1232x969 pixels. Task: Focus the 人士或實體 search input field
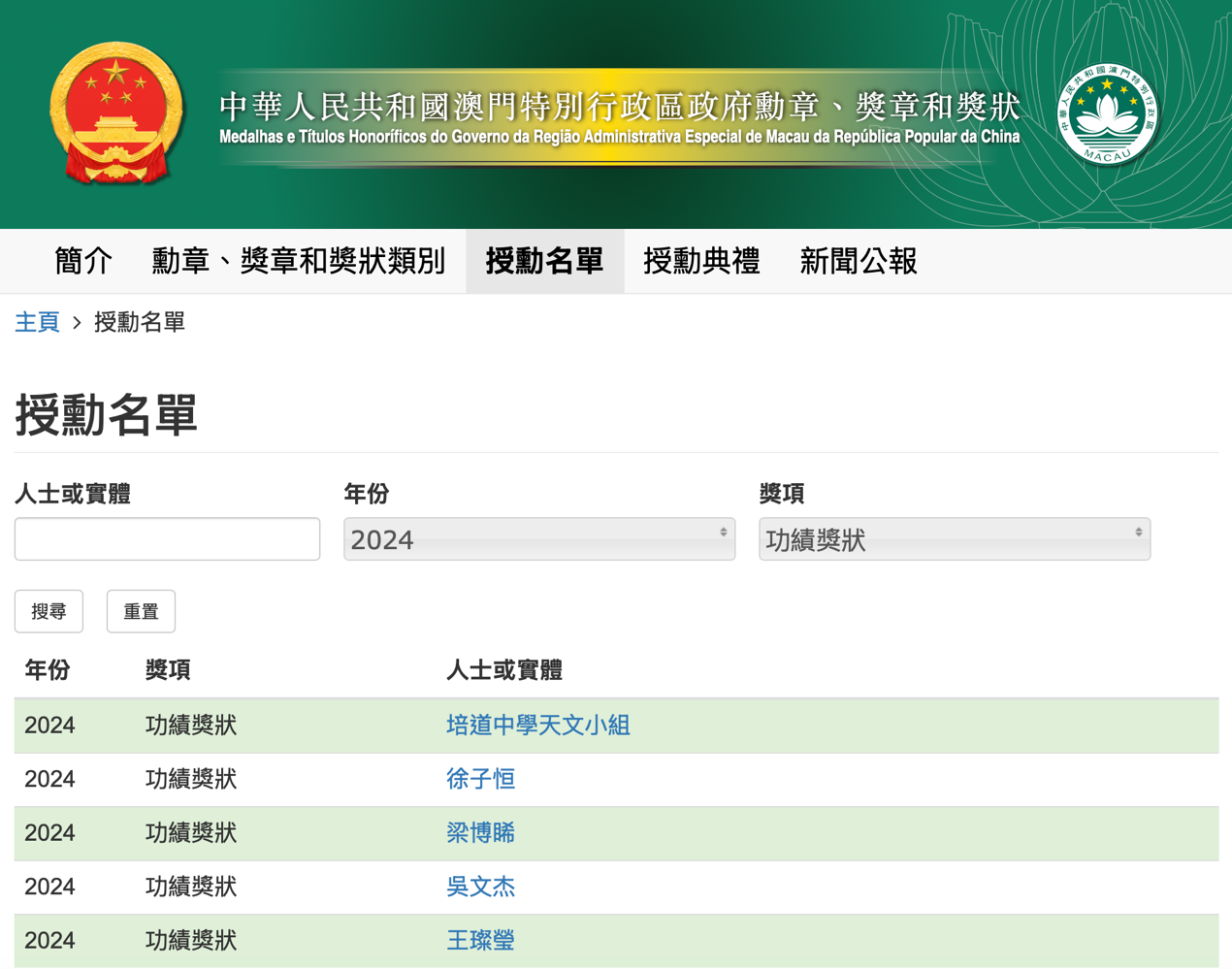click(167, 539)
